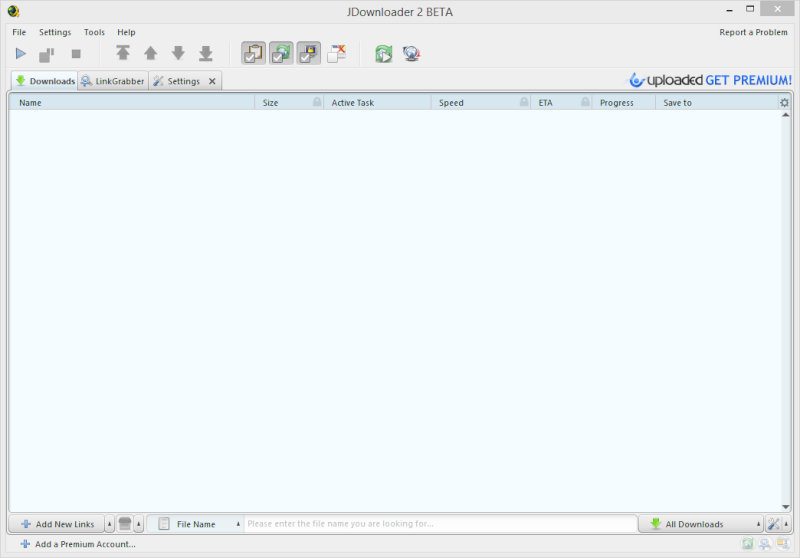800x558 pixels.
Task: Toggle silent mode icon with red X
Action: [x=336, y=53]
